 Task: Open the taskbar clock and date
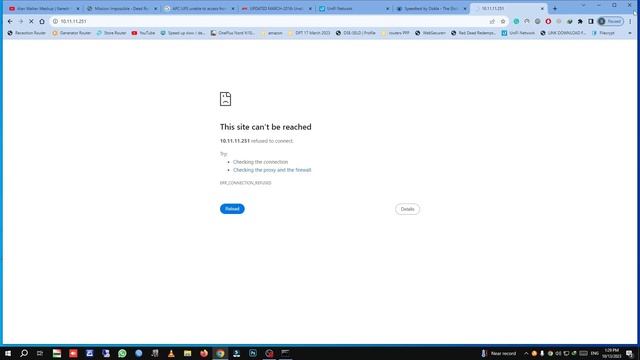[x=611, y=353]
